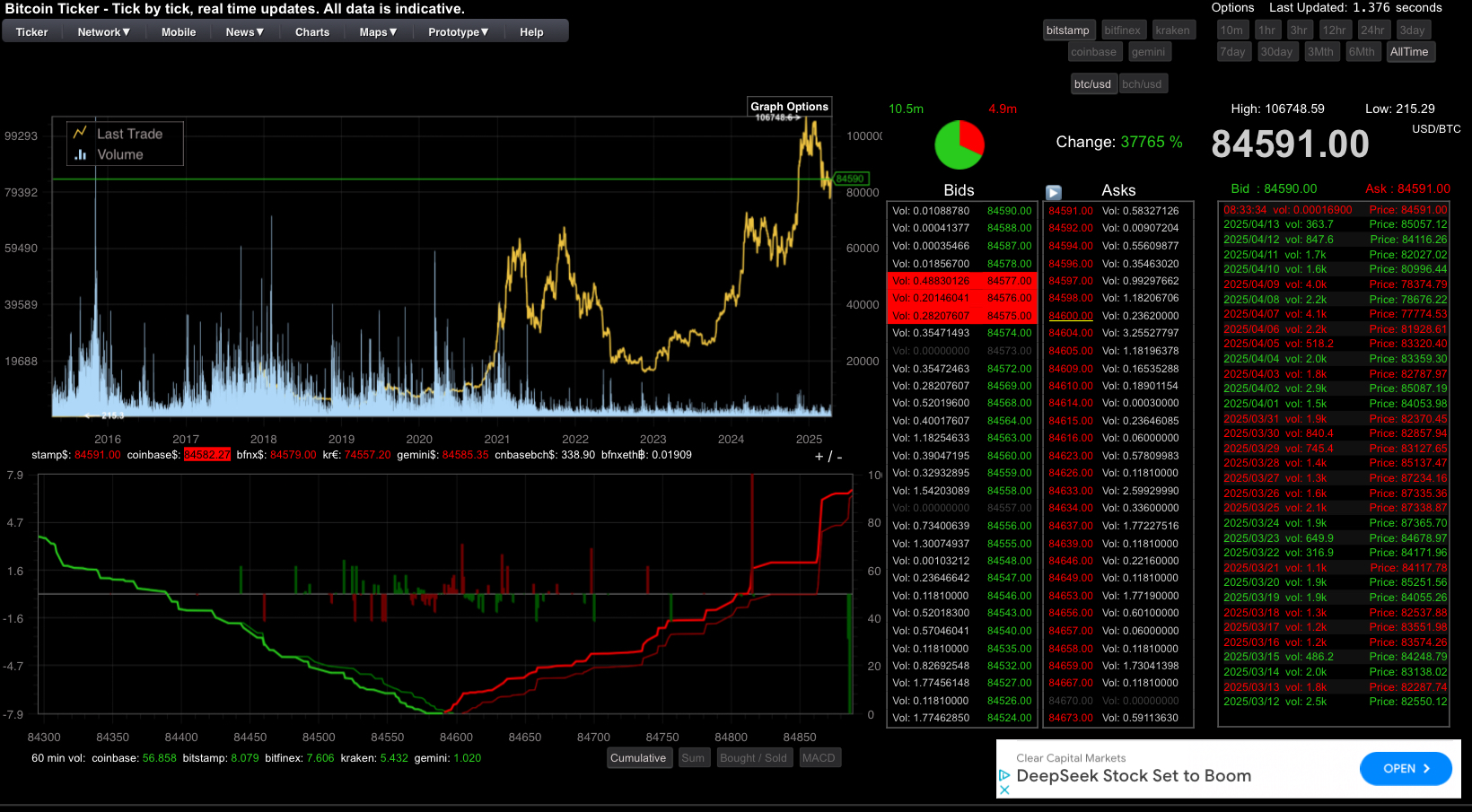Viewport: 1472px width, 812px height.
Task: Click the OPEN button in the ad
Action: (x=1406, y=769)
